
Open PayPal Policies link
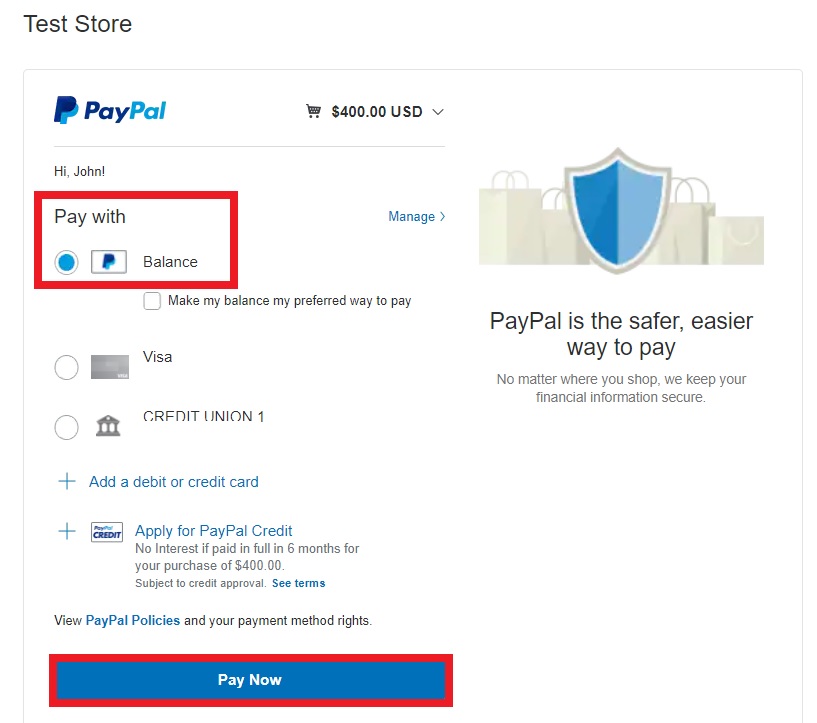pos(133,620)
